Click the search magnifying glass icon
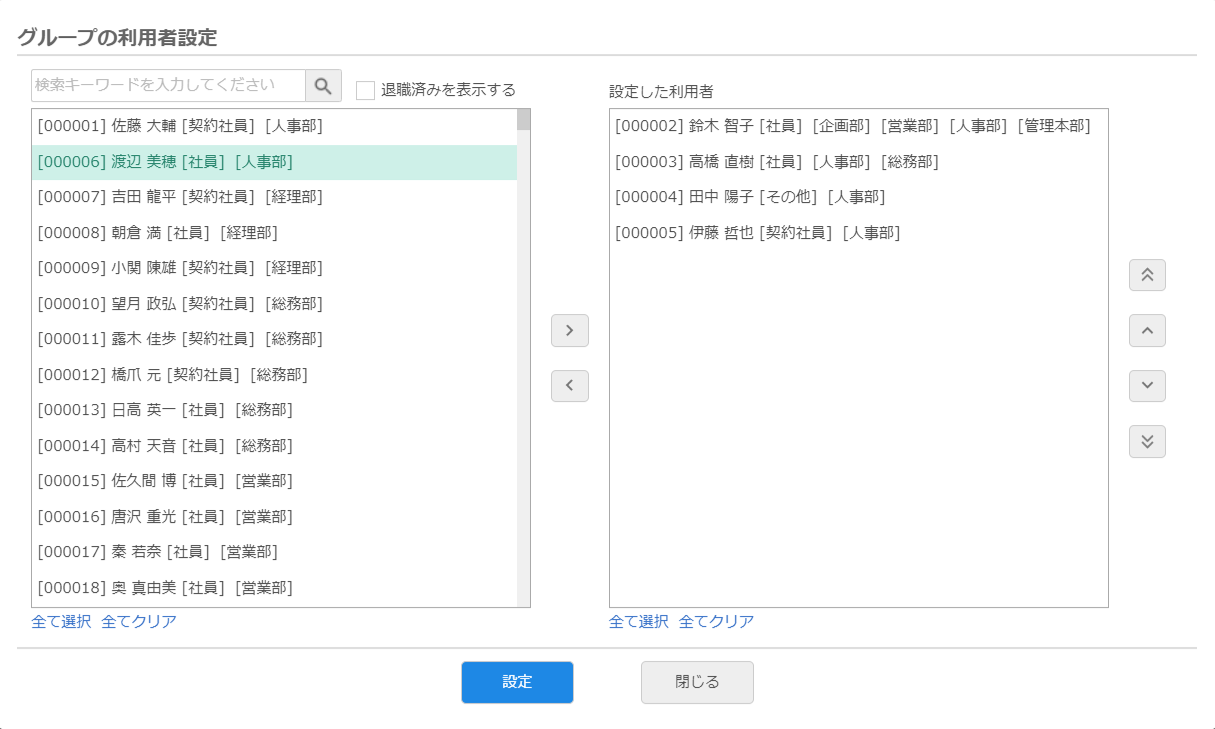This screenshot has height=729, width=1215. tap(322, 85)
